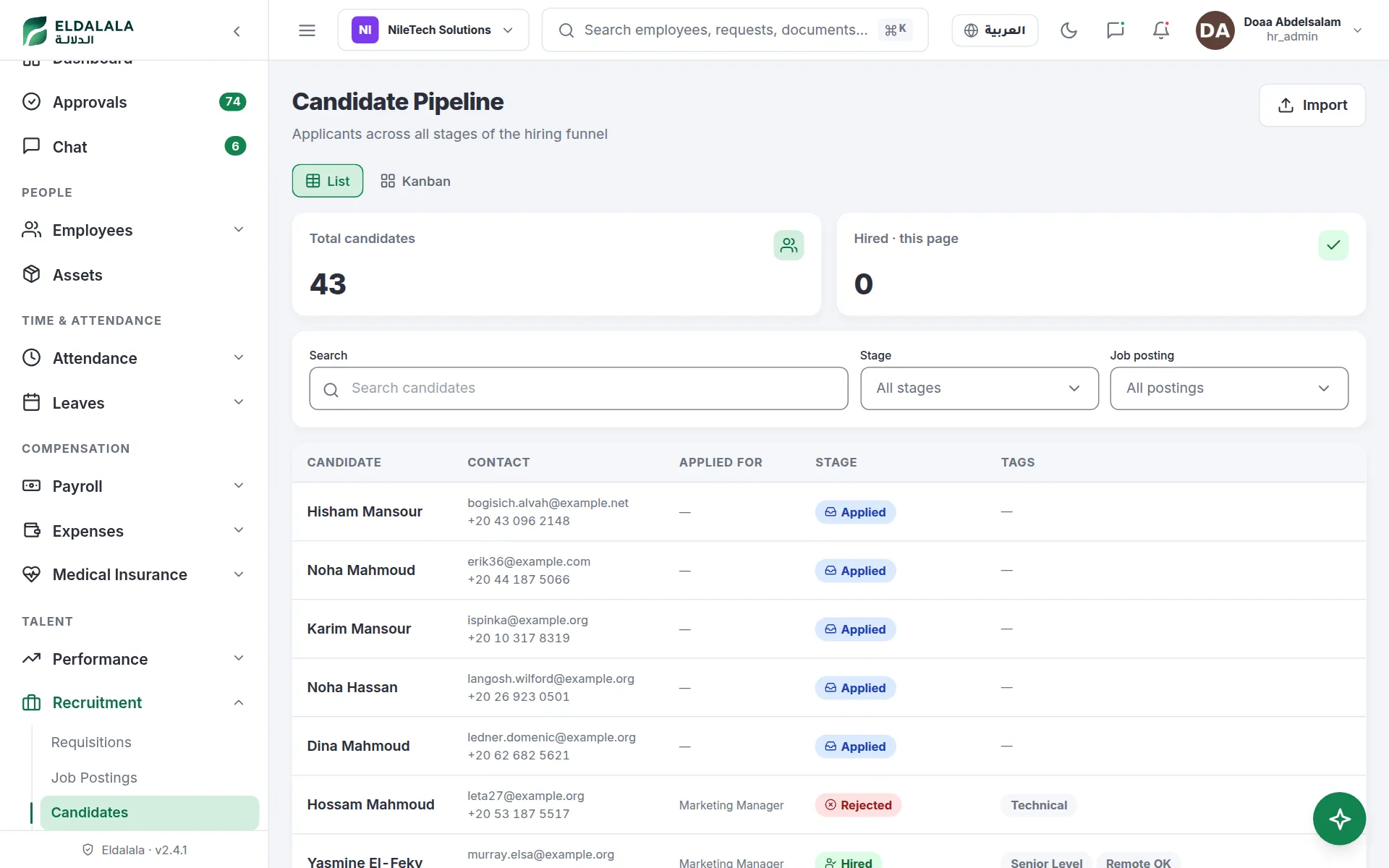1389x868 pixels.
Task: Expand the Leaves submenu
Action: pyautogui.click(x=239, y=402)
